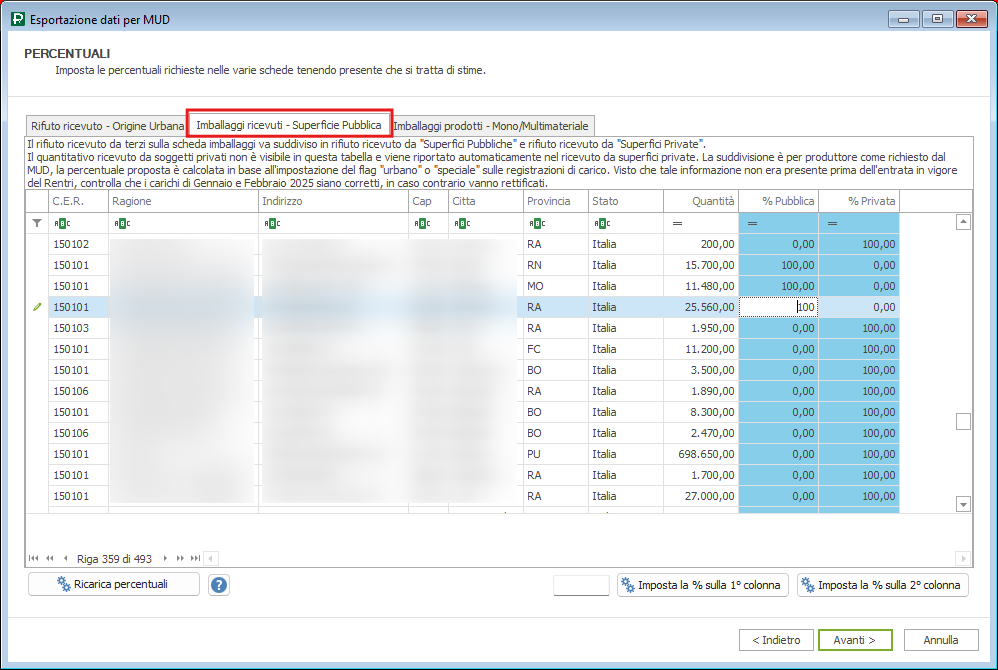
Task: Open Rifiuto ricevuto - Origine Urbana tab
Action: point(107,126)
